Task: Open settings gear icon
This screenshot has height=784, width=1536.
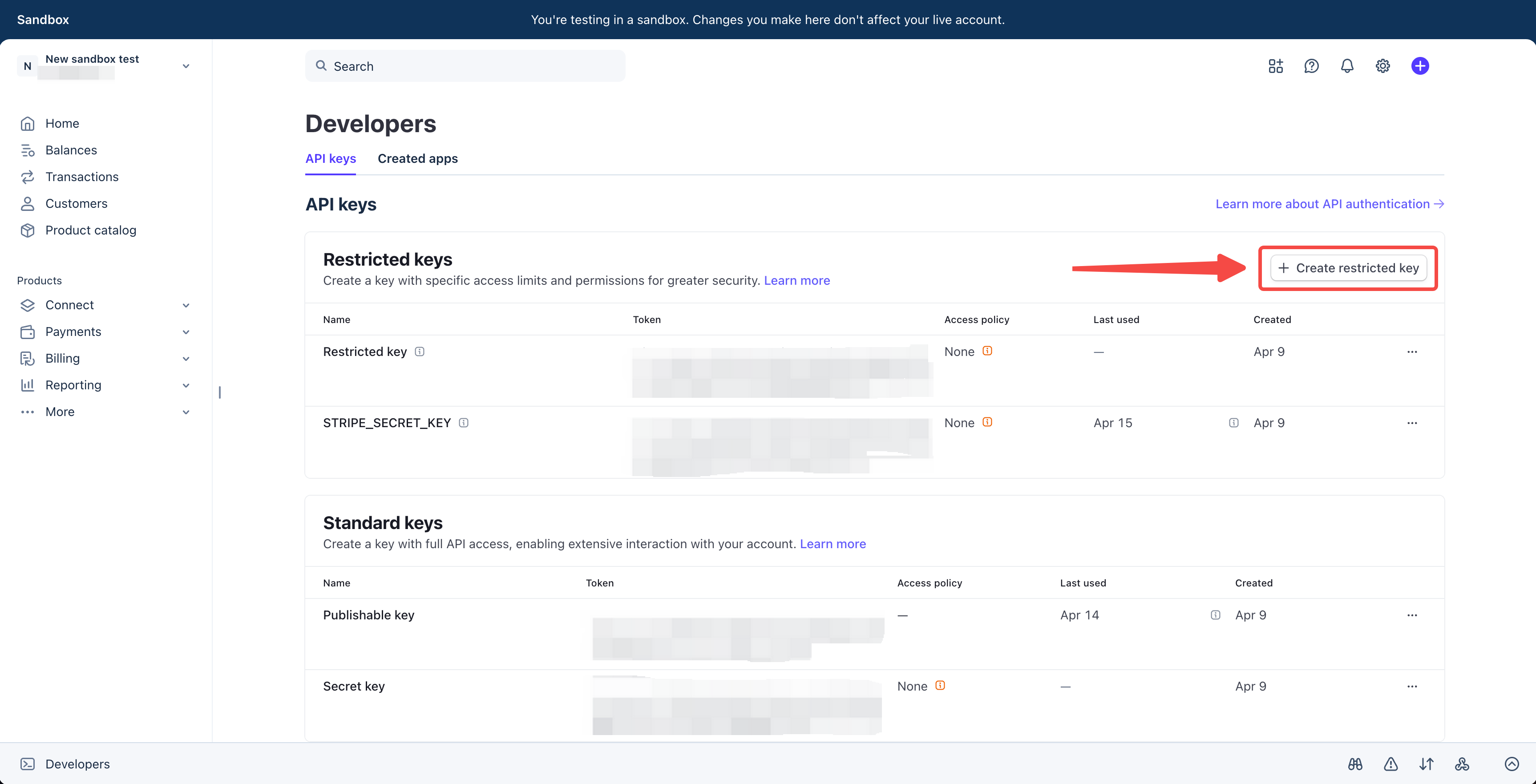Action: (1383, 66)
